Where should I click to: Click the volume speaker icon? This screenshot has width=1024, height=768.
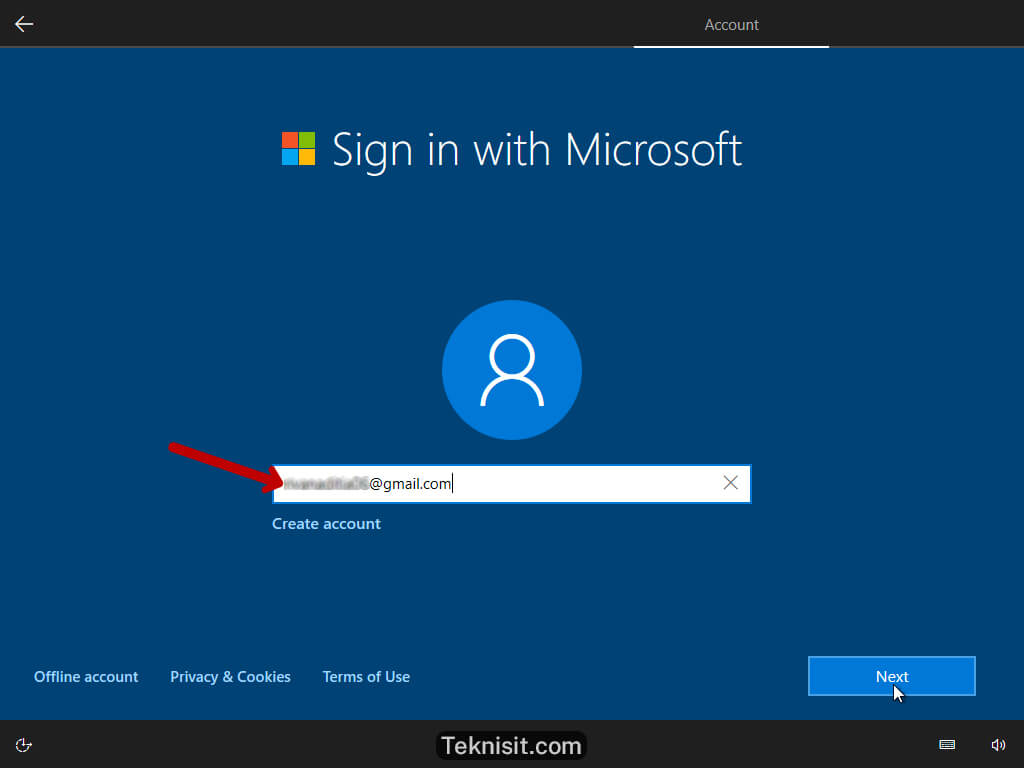[998, 745]
